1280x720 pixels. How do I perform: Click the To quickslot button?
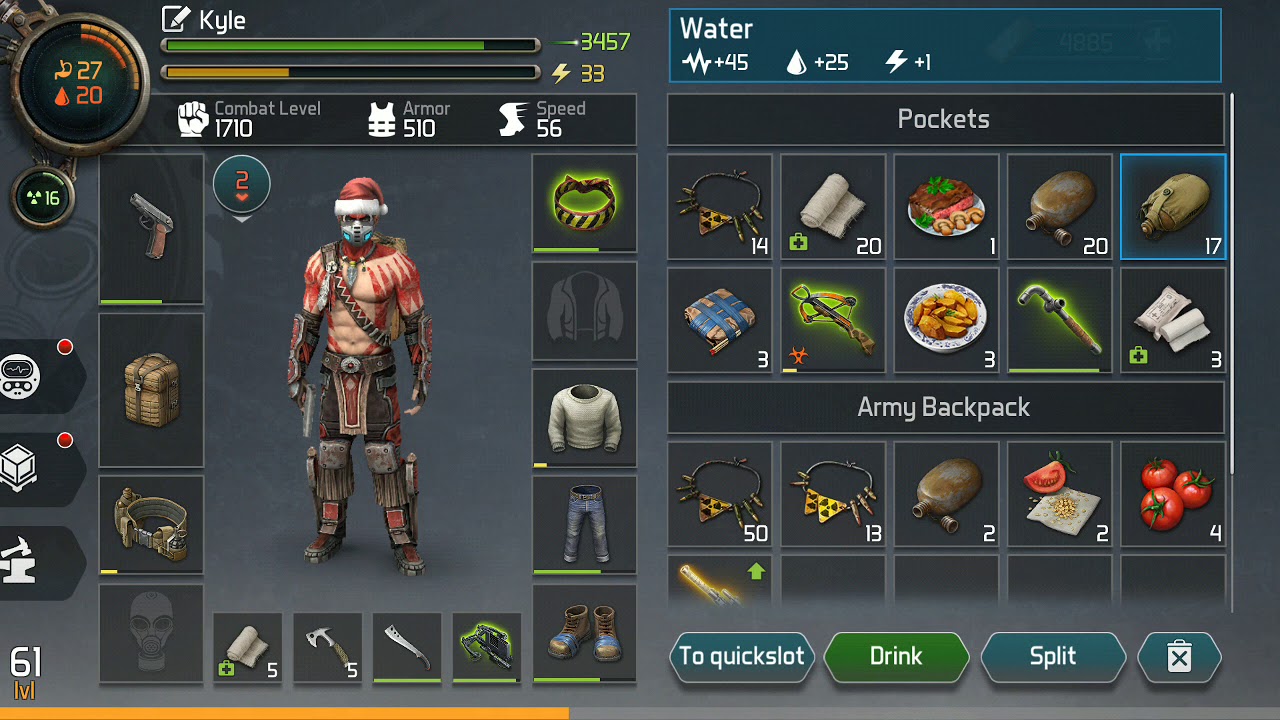point(742,657)
